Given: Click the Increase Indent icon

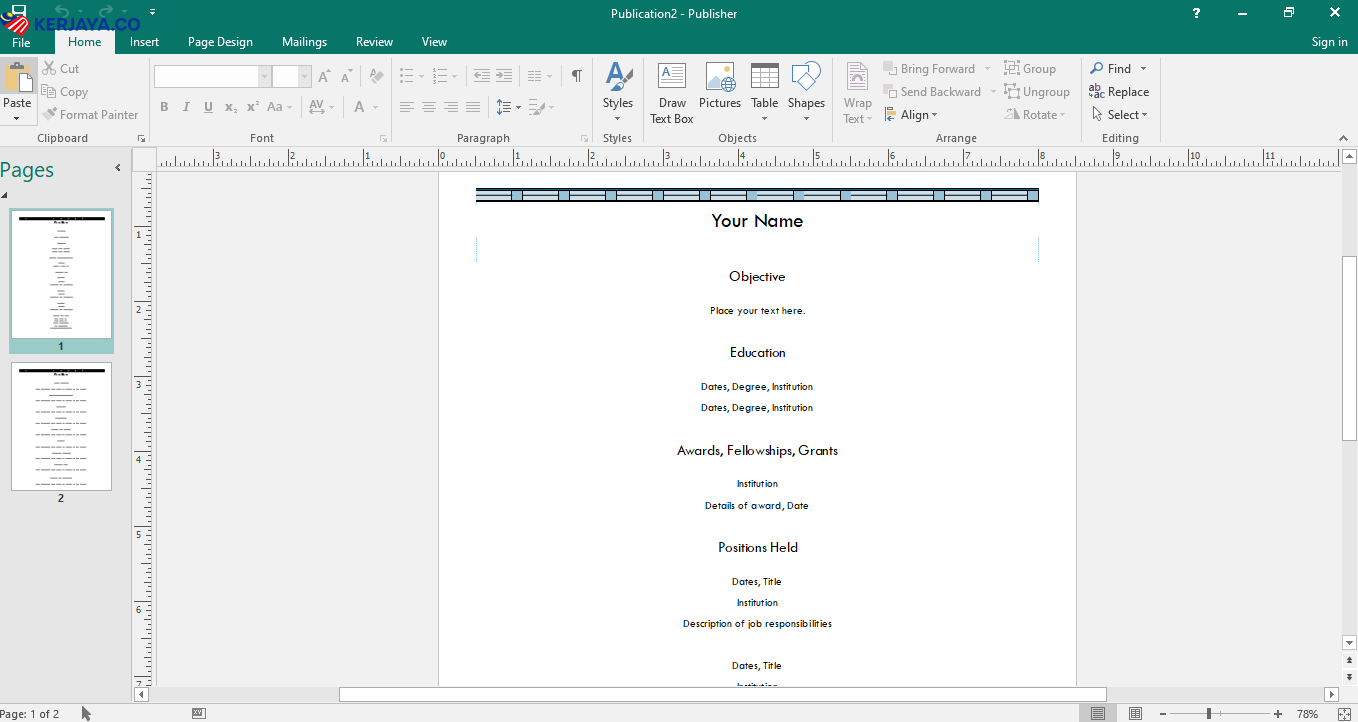Looking at the screenshot, I should coord(504,76).
